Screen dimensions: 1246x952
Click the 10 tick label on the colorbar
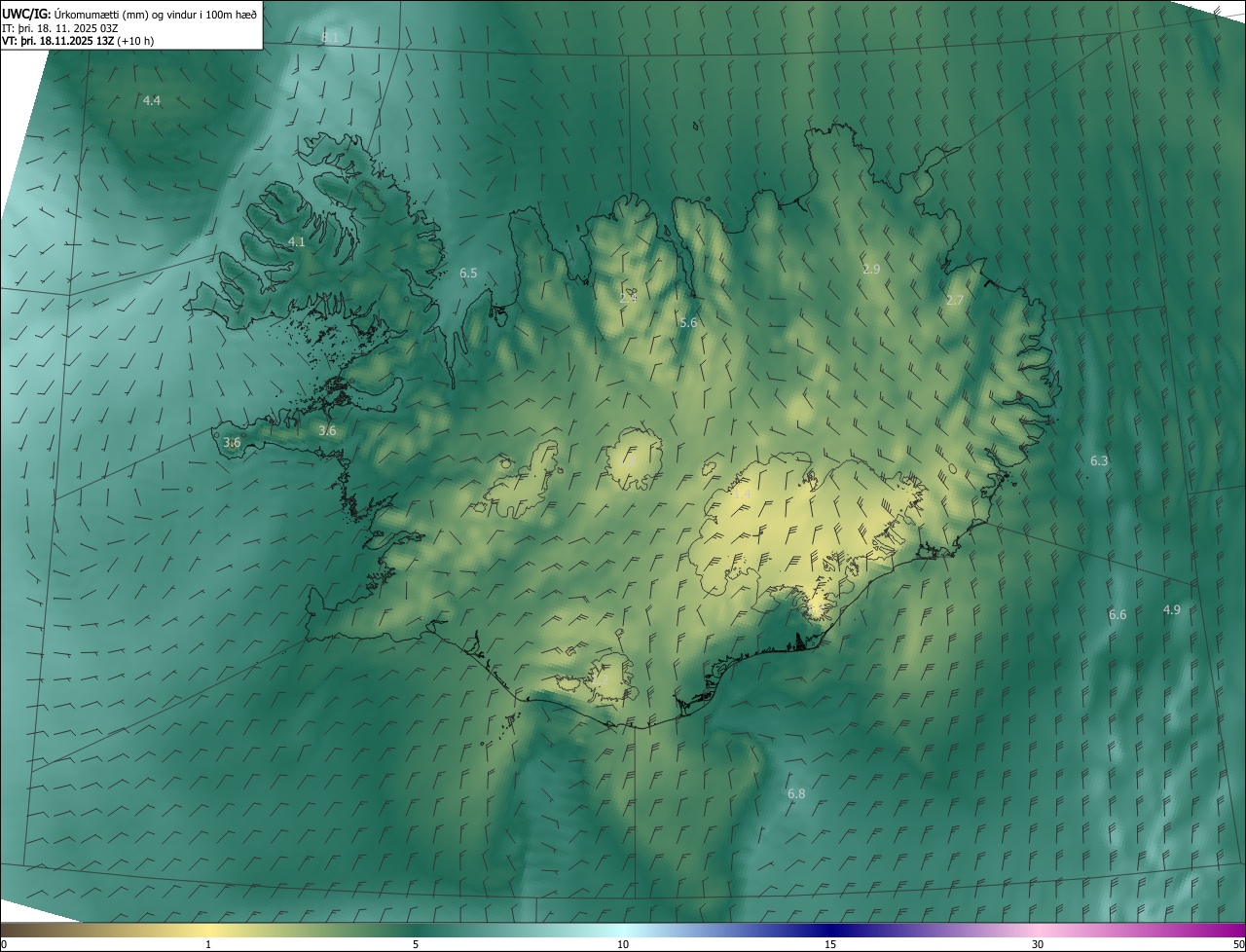tap(623, 944)
